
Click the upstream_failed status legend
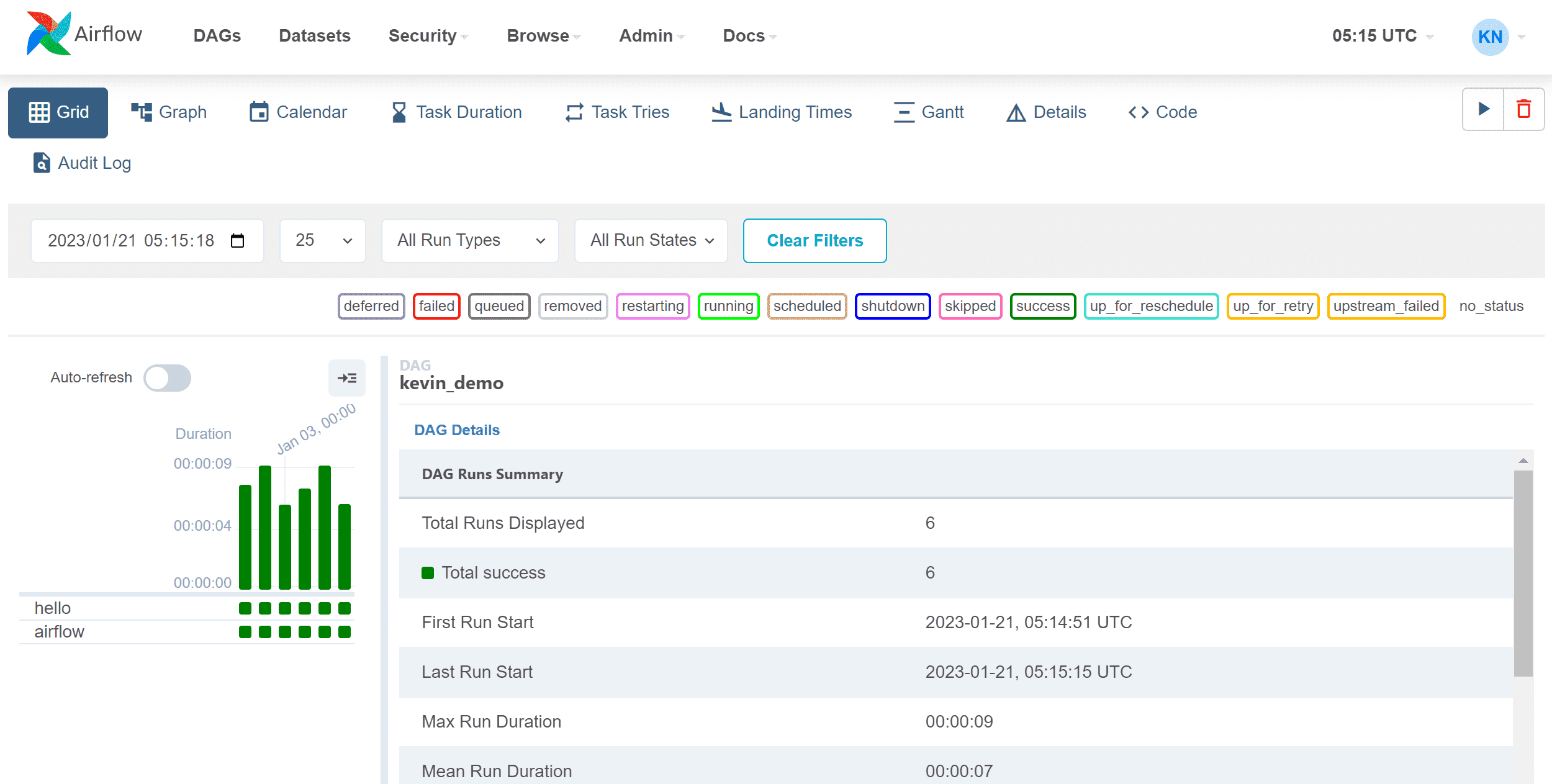point(1386,306)
